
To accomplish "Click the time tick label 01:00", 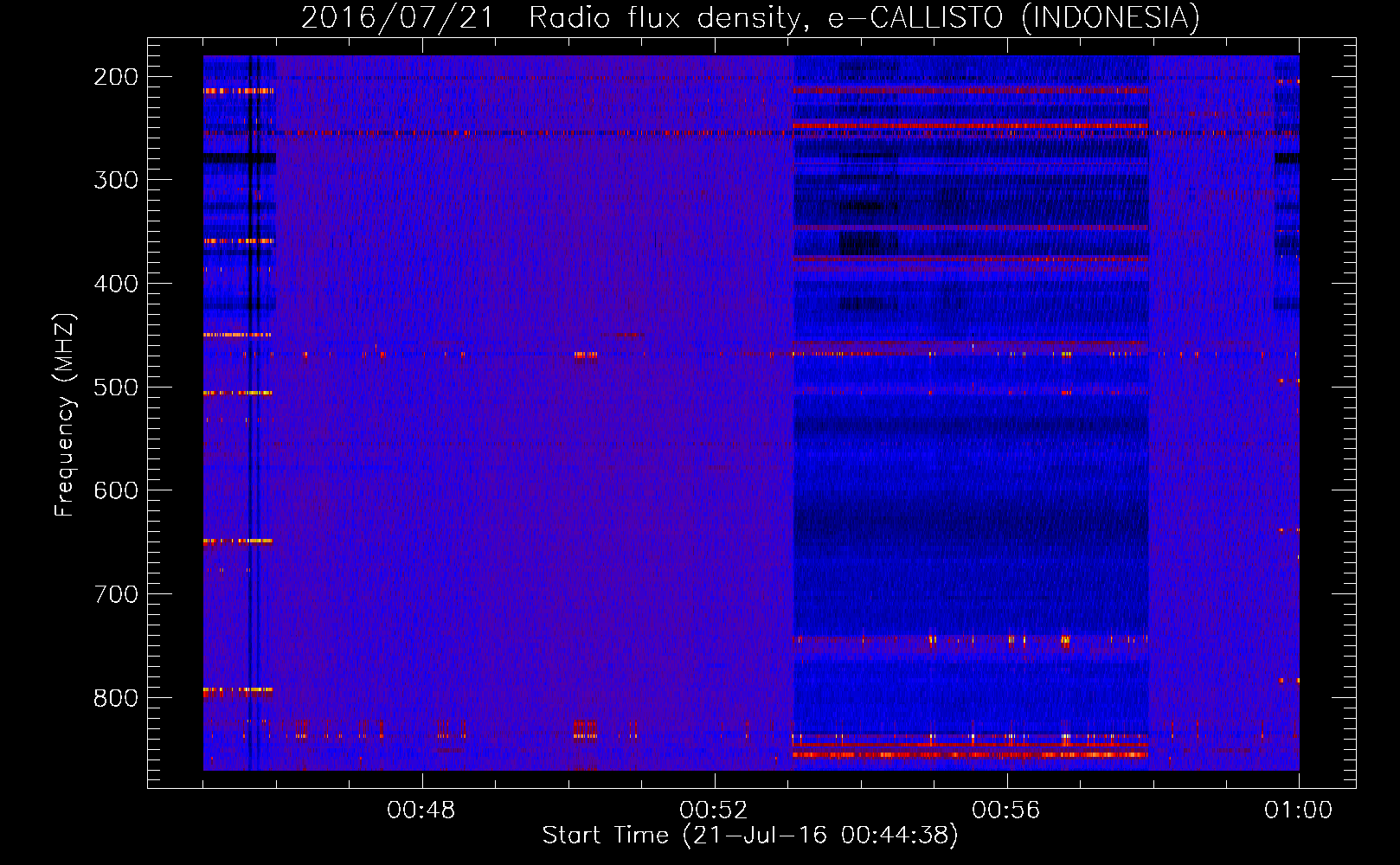I will coord(1298,811).
